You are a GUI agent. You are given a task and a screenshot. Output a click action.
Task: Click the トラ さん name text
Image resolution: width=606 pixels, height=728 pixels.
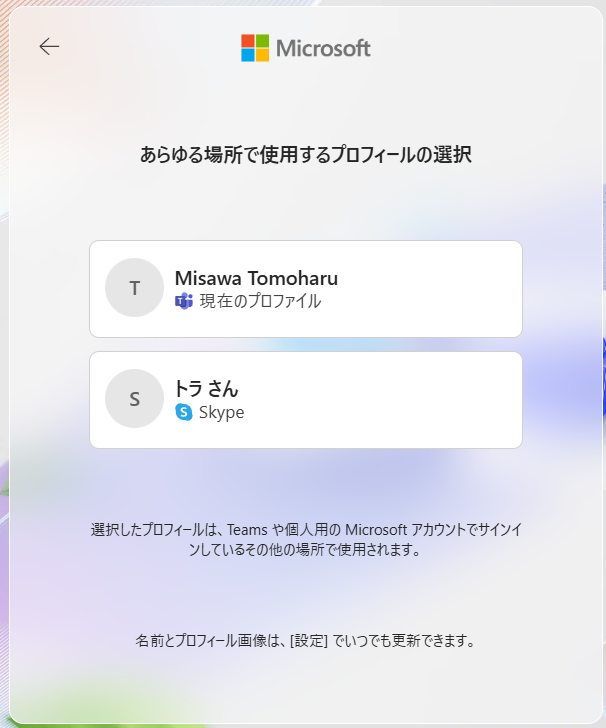(x=206, y=389)
